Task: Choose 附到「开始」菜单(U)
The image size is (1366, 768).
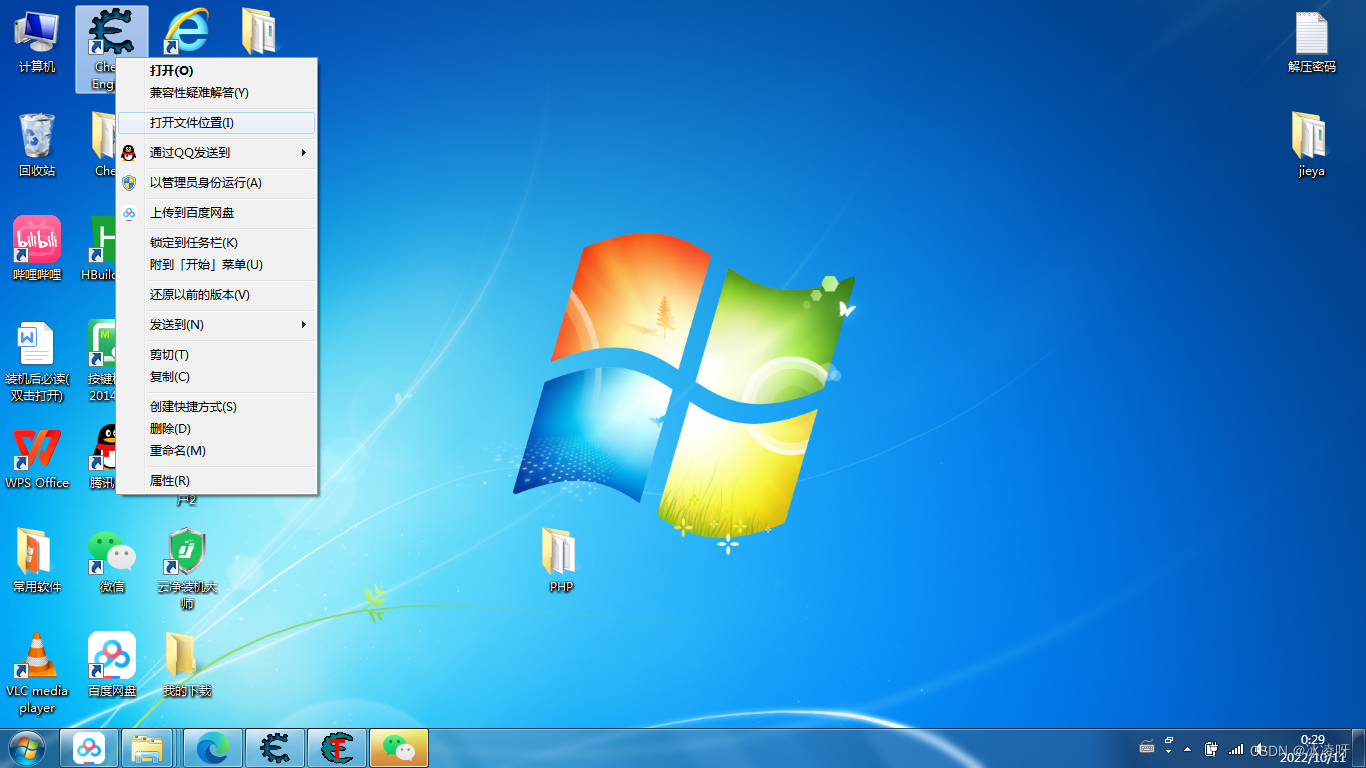Action: click(217, 265)
